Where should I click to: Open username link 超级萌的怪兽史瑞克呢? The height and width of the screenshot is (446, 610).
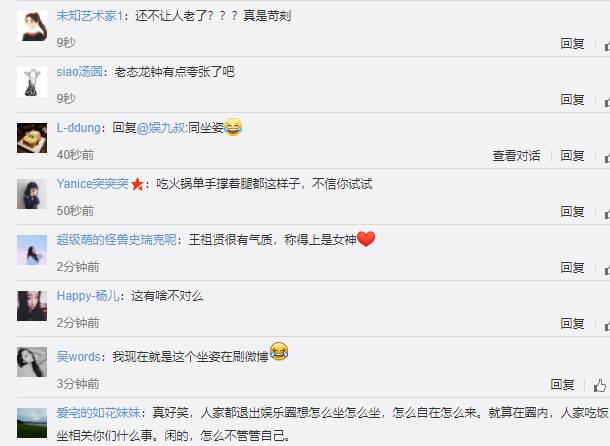(x=116, y=240)
